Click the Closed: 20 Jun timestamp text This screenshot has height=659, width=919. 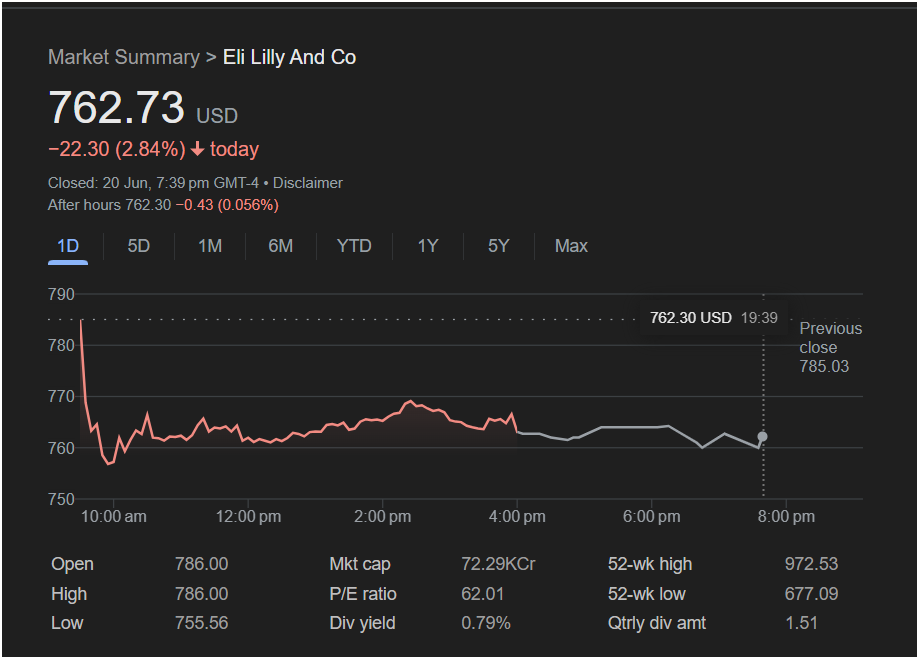[153, 183]
